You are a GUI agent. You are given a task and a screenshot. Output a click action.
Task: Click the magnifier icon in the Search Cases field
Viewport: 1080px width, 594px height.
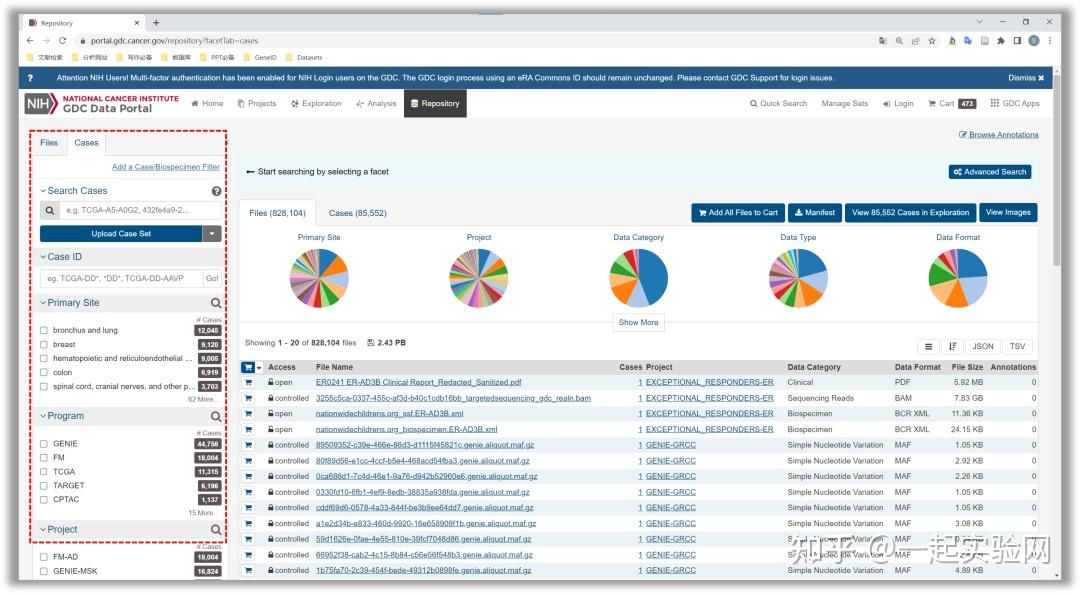50,210
